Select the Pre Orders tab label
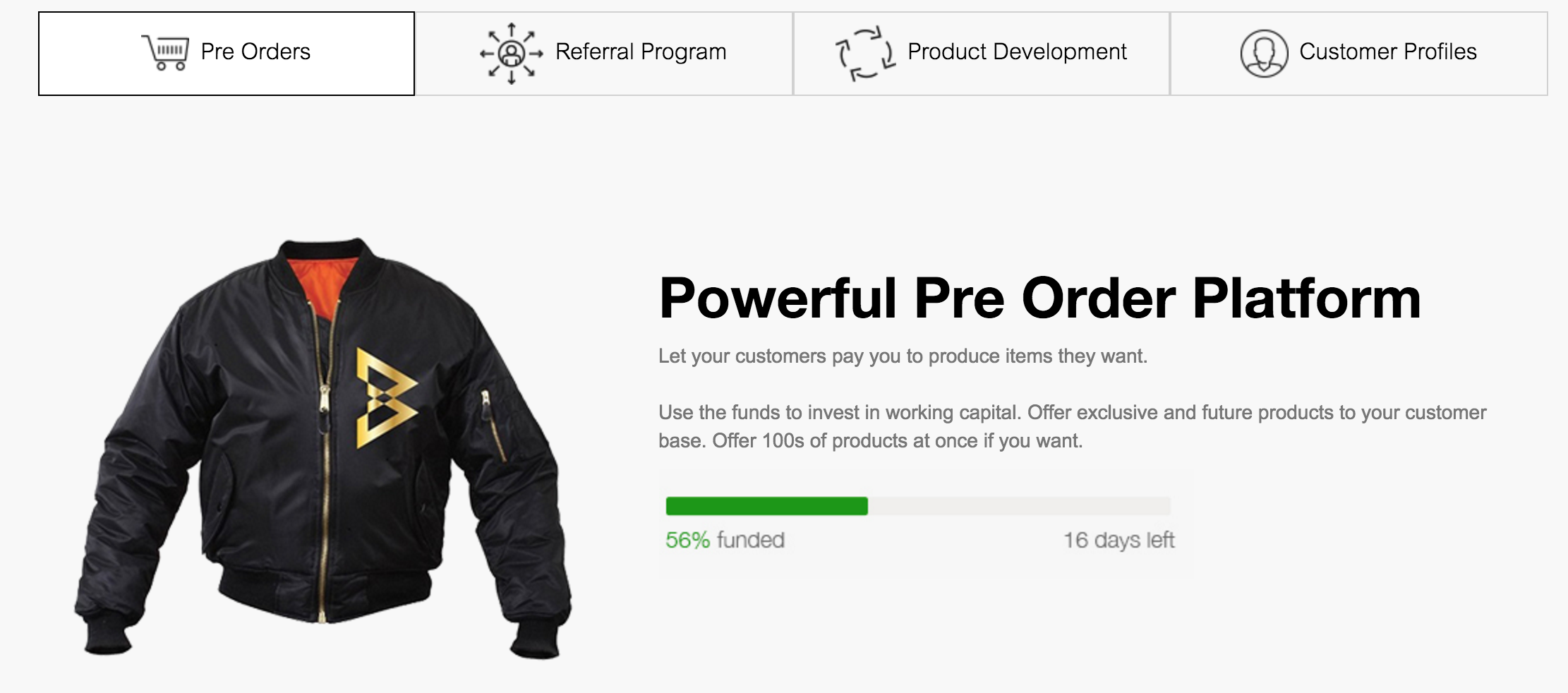Viewport: 1568px width, 693px height. point(255,52)
